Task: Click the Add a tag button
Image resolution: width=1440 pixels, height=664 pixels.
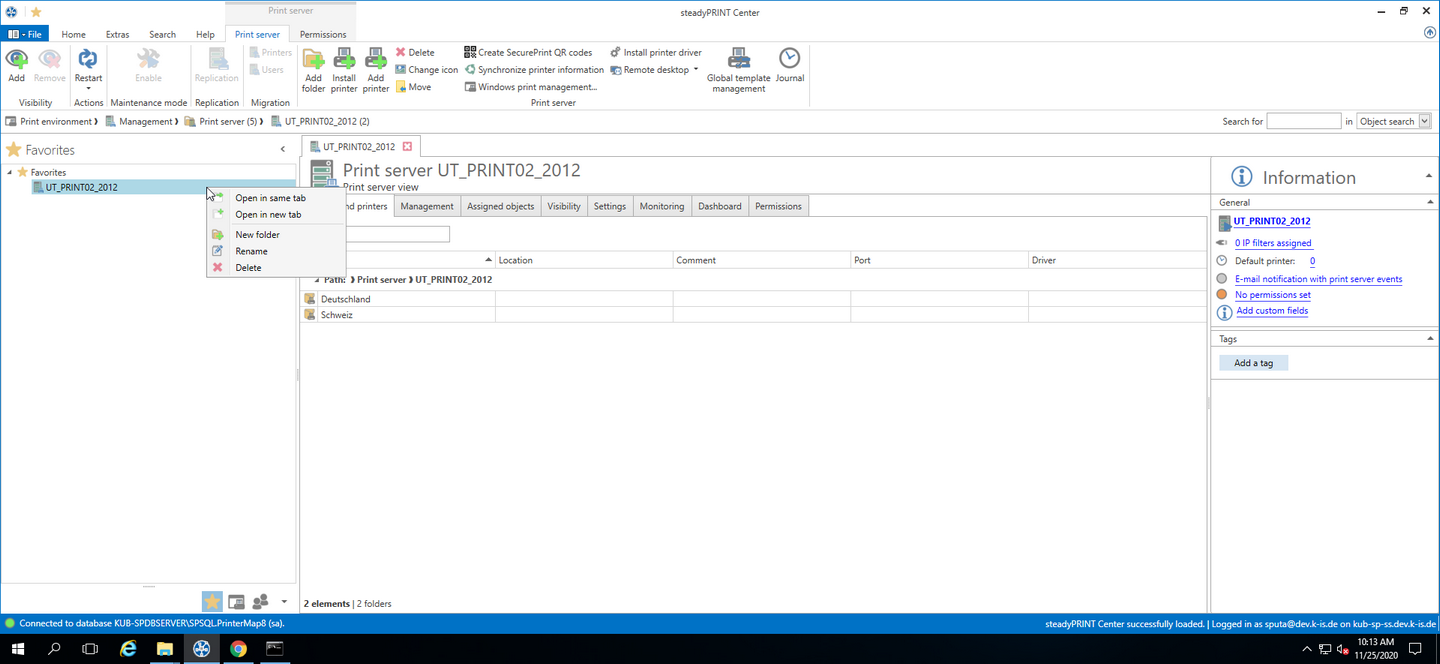Action: point(1253,363)
